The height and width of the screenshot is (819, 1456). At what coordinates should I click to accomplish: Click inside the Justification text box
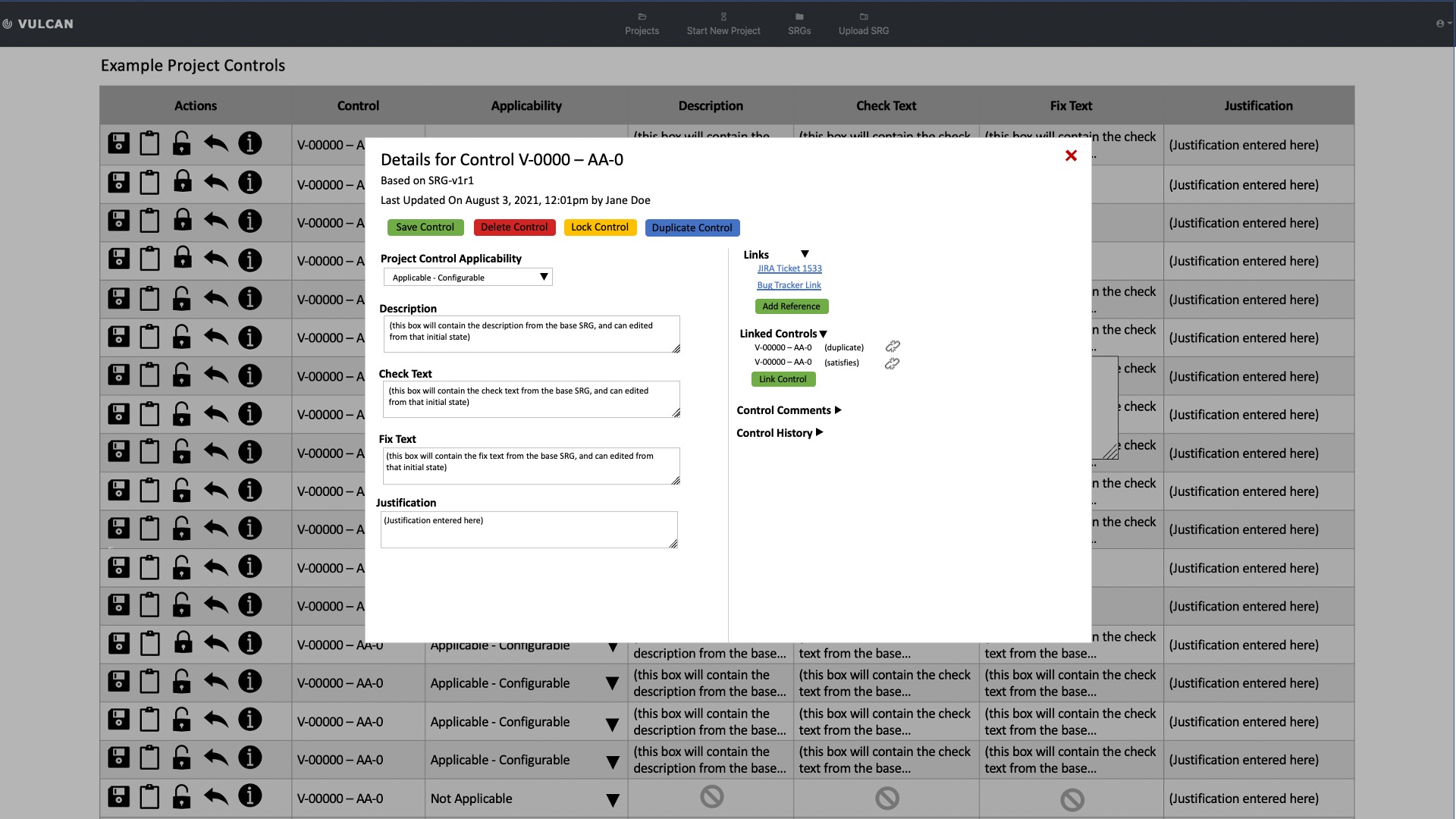[x=529, y=529]
